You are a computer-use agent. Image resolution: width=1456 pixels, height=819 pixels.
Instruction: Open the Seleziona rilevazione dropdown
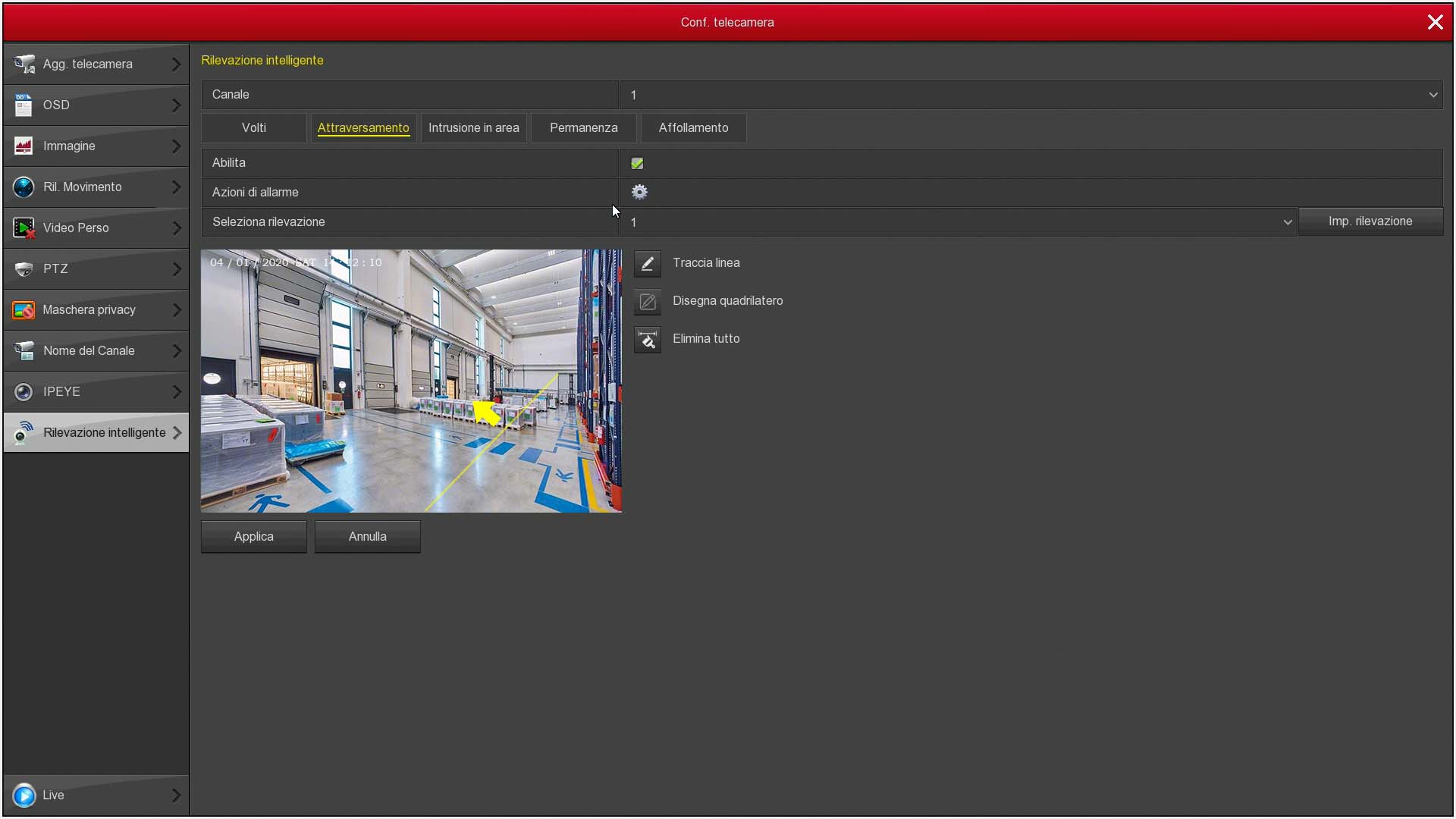pyautogui.click(x=1287, y=222)
